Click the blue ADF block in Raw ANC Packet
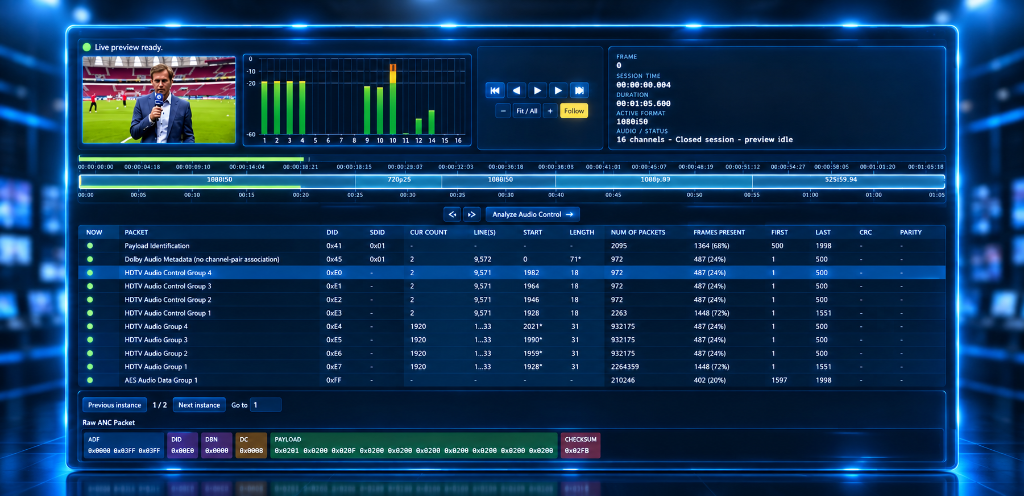The image size is (1024, 496). coord(124,445)
